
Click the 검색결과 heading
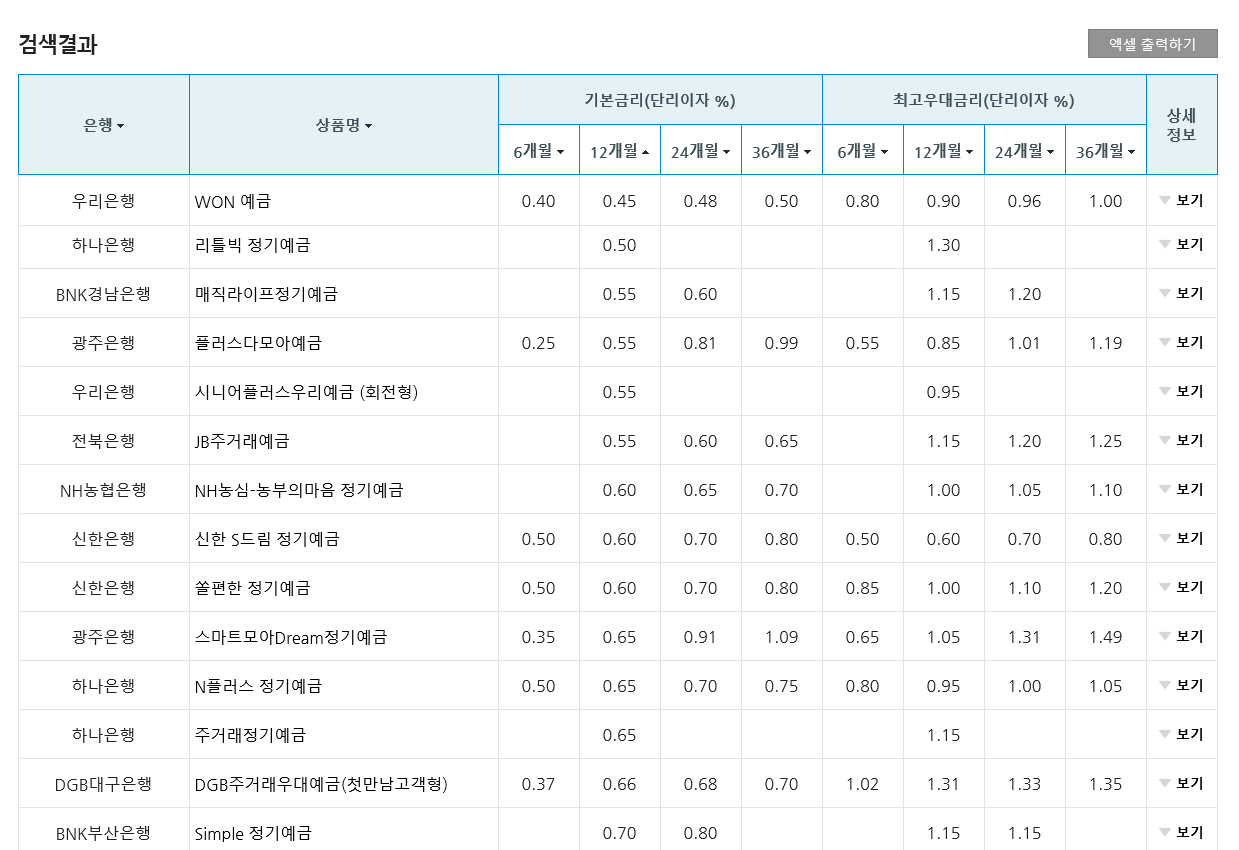pyautogui.click(x=58, y=44)
